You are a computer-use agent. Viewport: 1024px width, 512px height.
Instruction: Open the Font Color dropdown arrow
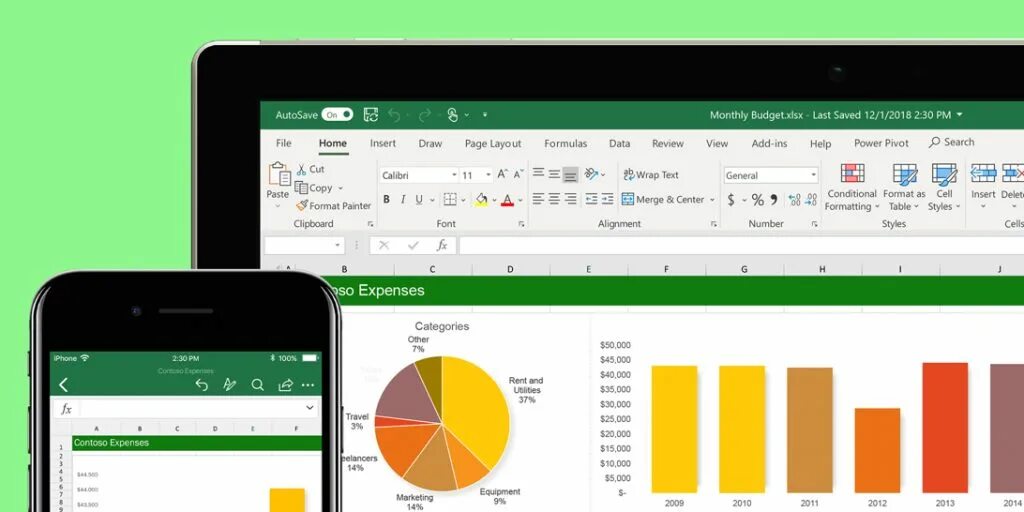click(x=520, y=200)
